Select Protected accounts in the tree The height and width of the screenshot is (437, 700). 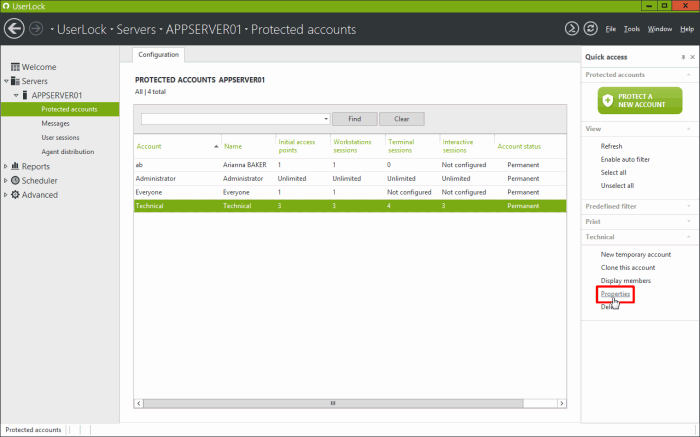[x=69, y=109]
